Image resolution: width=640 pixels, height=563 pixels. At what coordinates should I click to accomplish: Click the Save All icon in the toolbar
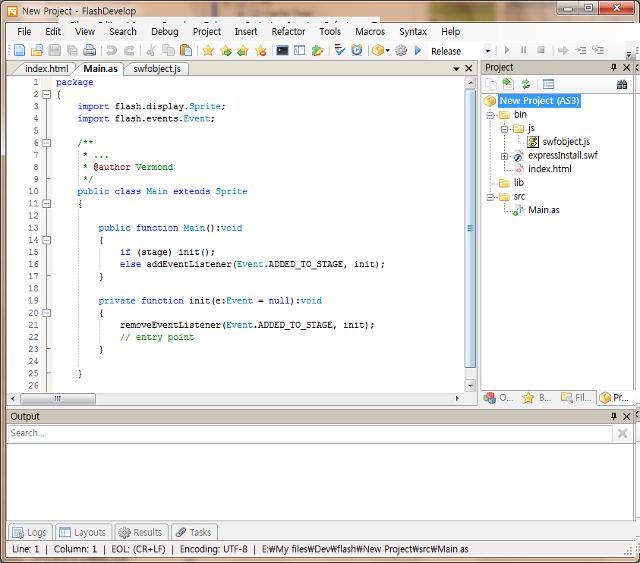click(72, 50)
